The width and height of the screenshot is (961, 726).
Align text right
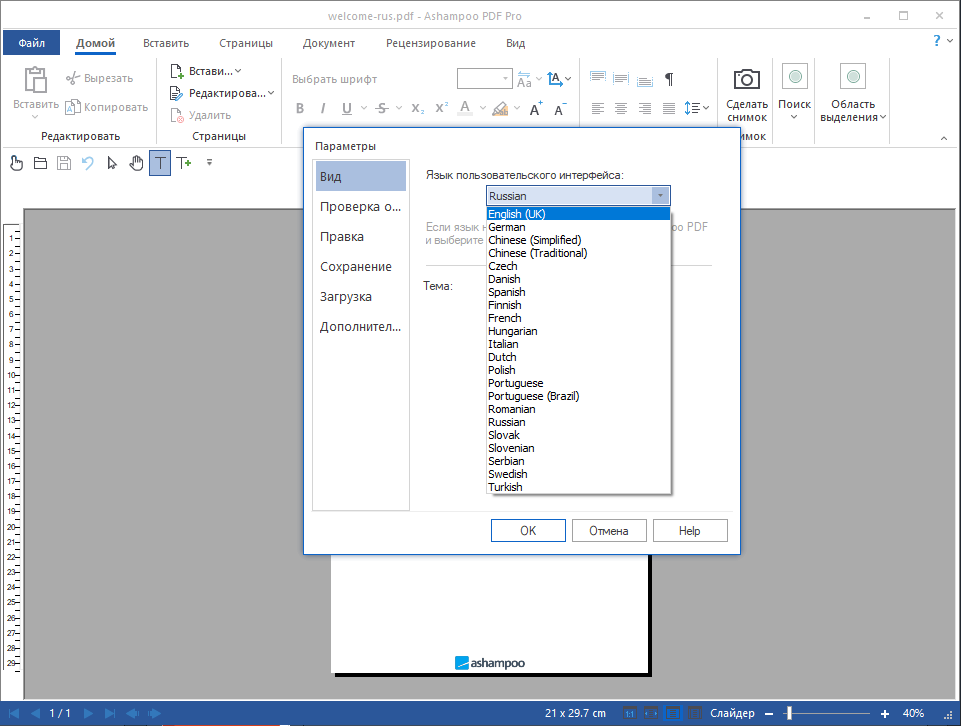[645, 108]
